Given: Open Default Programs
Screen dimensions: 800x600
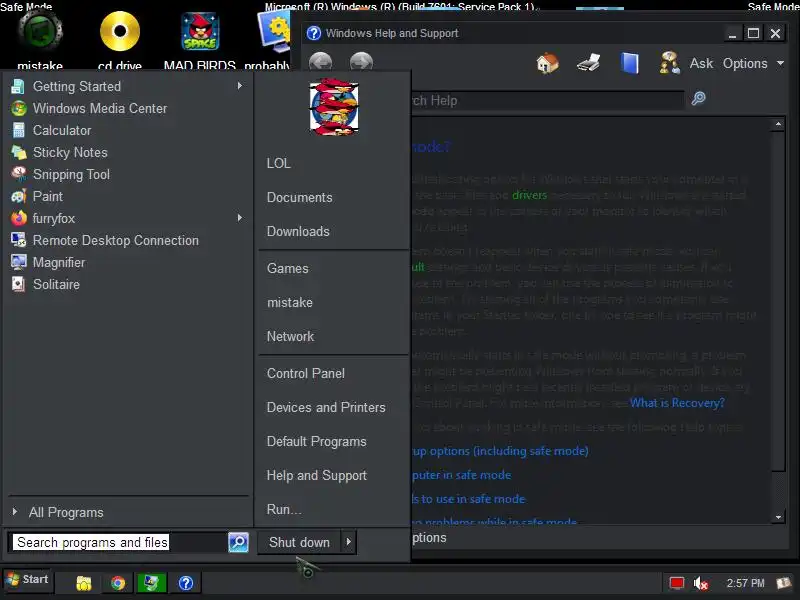Looking at the screenshot, I should pos(316,442).
